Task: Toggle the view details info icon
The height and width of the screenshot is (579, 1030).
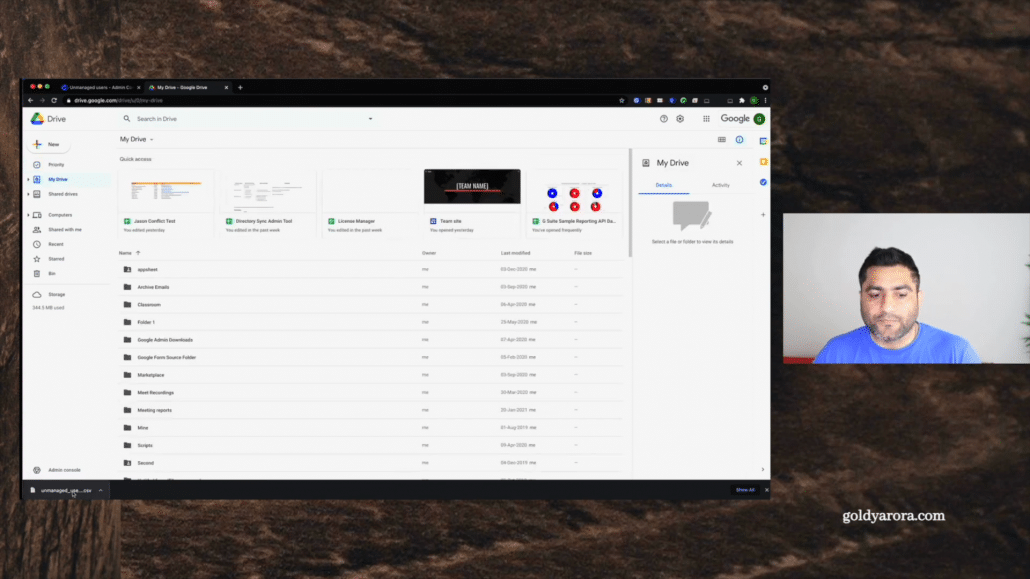Action: (740, 139)
